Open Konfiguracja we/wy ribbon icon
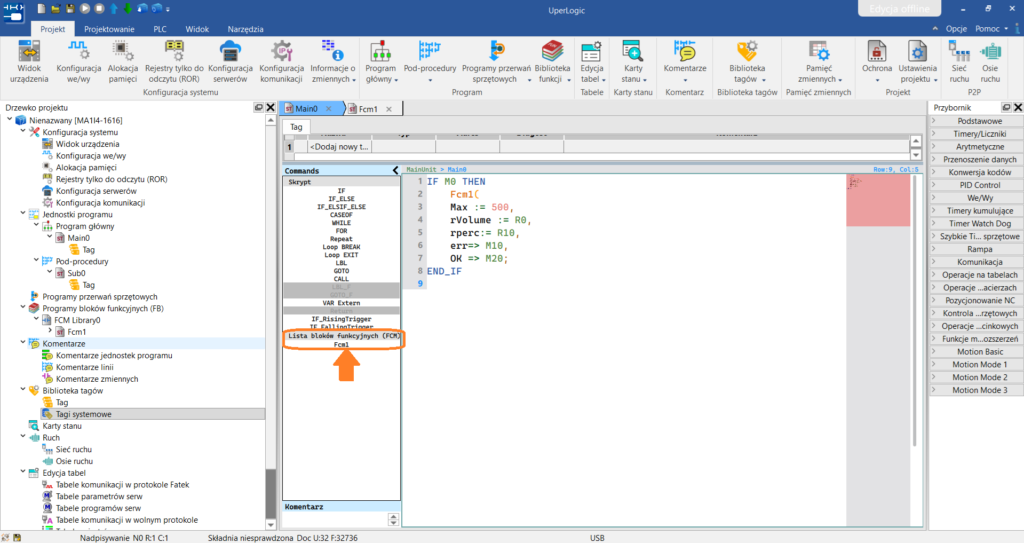 78,61
